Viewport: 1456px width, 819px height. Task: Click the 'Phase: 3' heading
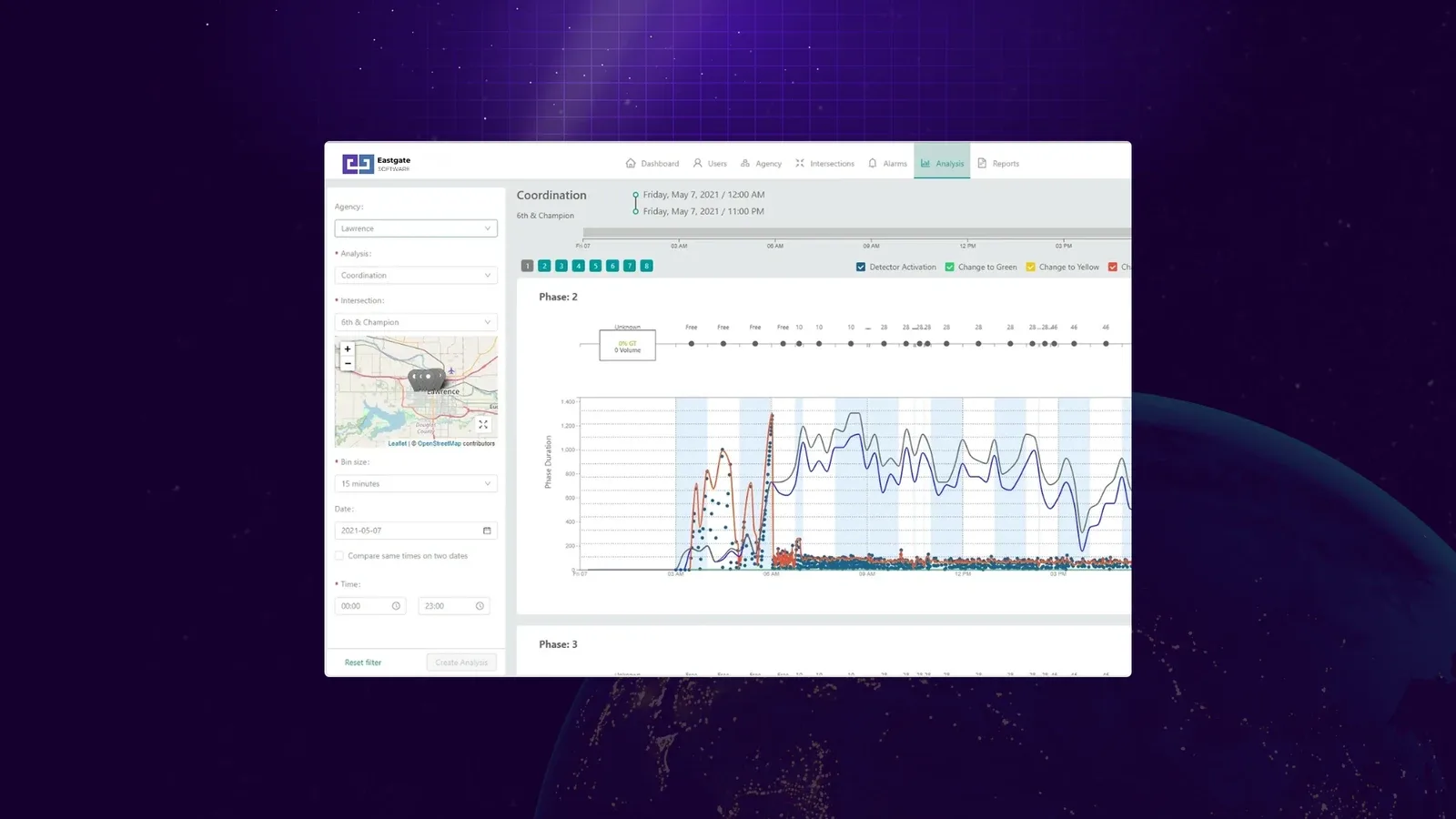(x=558, y=644)
